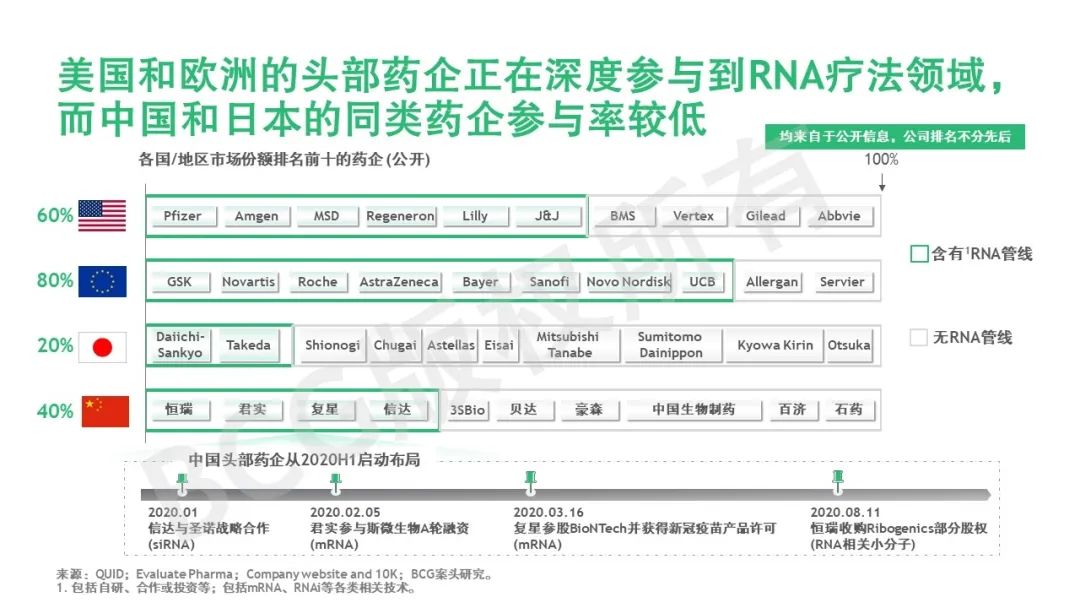The height and width of the screenshot is (608, 1080).
Task: Click the Japan flag icon
Action: tap(102, 347)
